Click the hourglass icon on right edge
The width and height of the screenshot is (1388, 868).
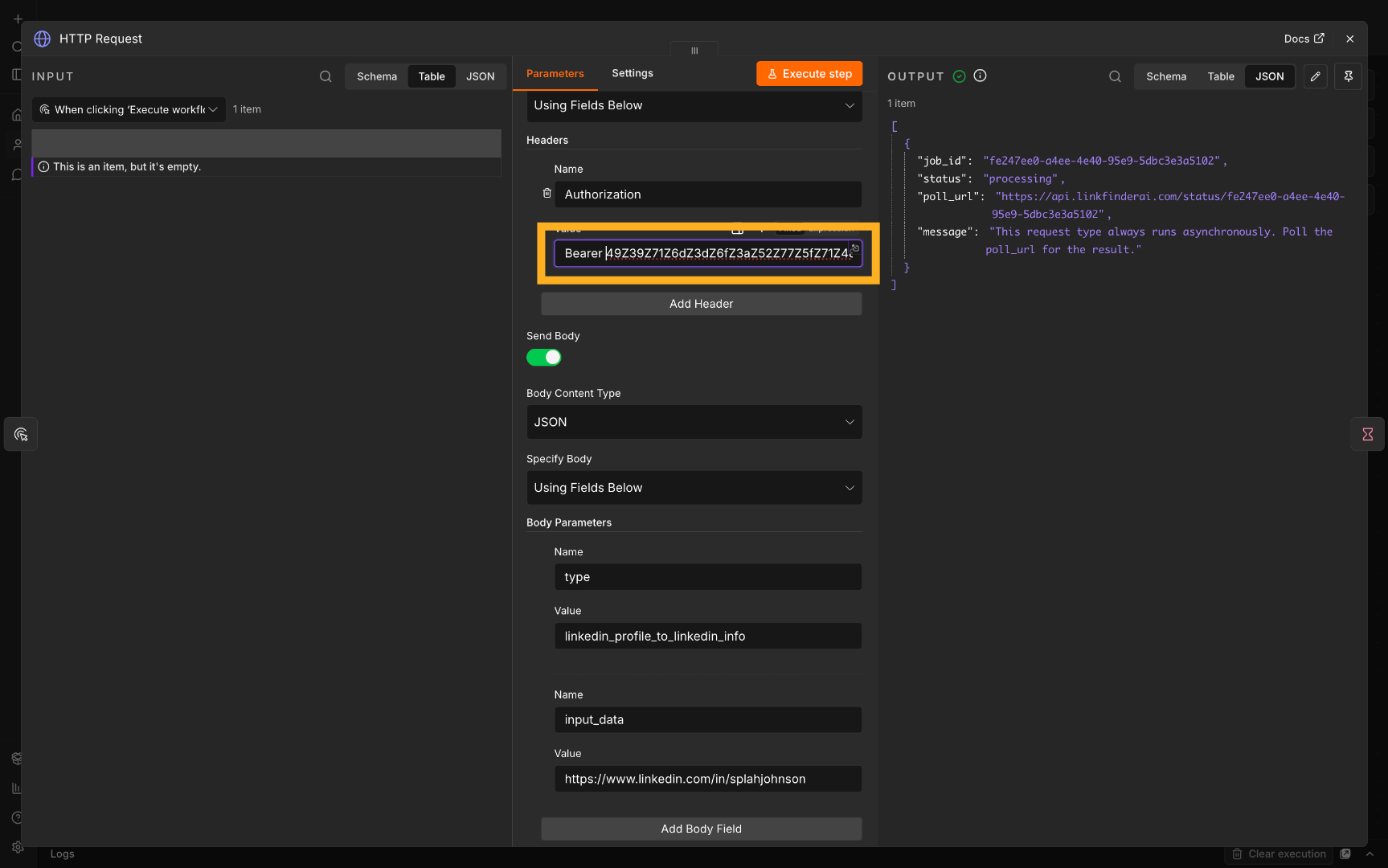pos(1367,434)
